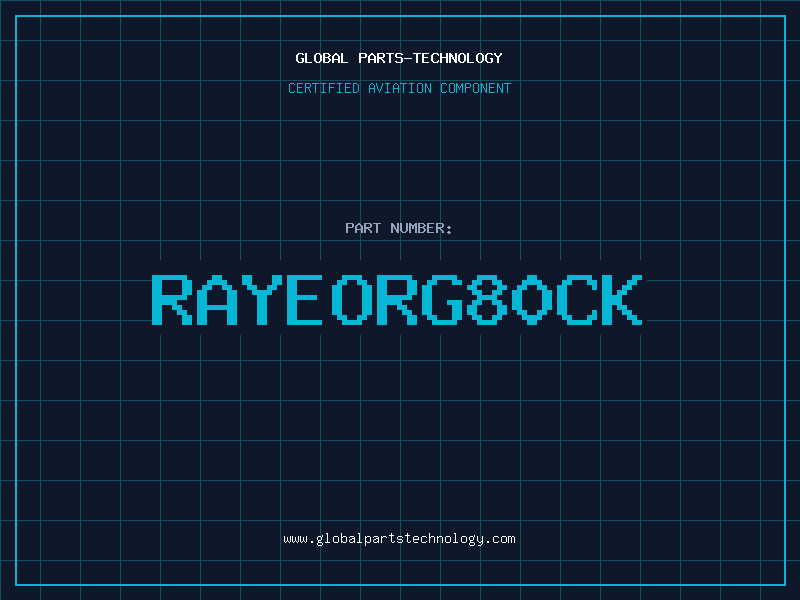Click the GLOBAL PARTS-TECHNOLOGY heading
The width and height of the screenshot is (800, 600).
point(399,58)
